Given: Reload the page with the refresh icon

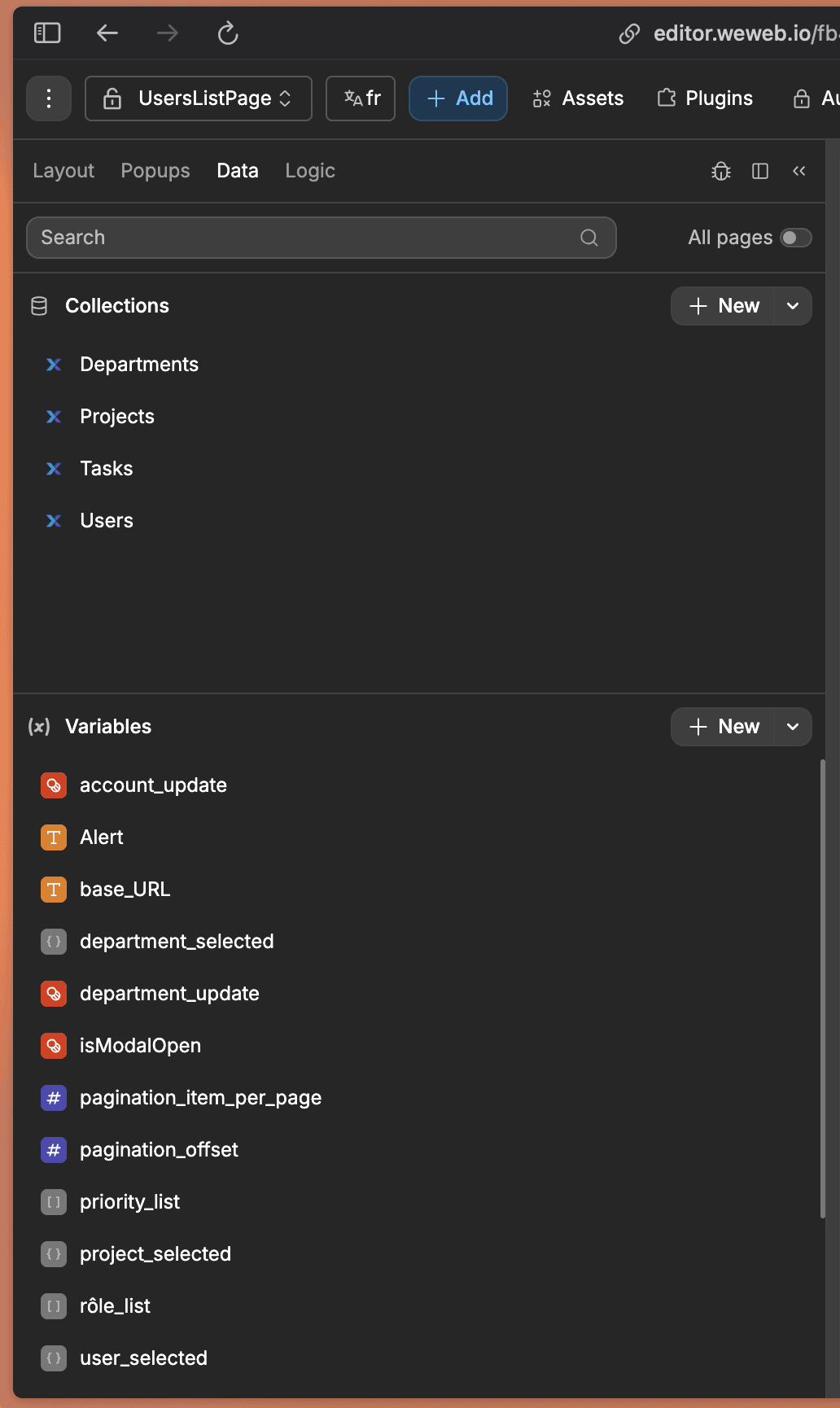Looking at the screenshot, I should pos(228,33).
